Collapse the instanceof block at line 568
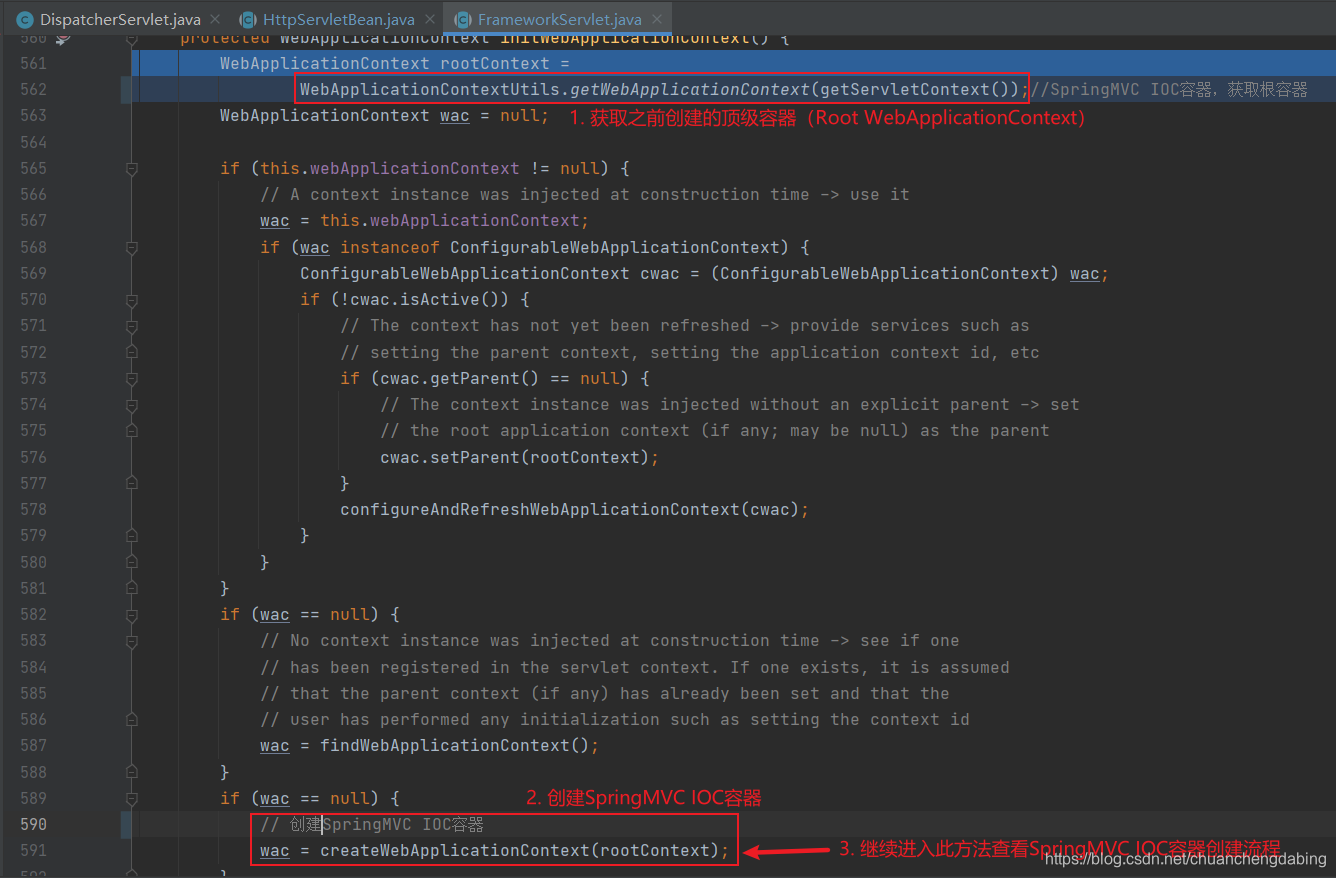 coord(131,247)
